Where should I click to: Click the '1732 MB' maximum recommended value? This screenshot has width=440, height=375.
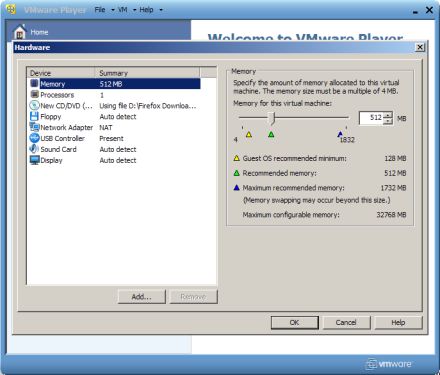(393, 188)
